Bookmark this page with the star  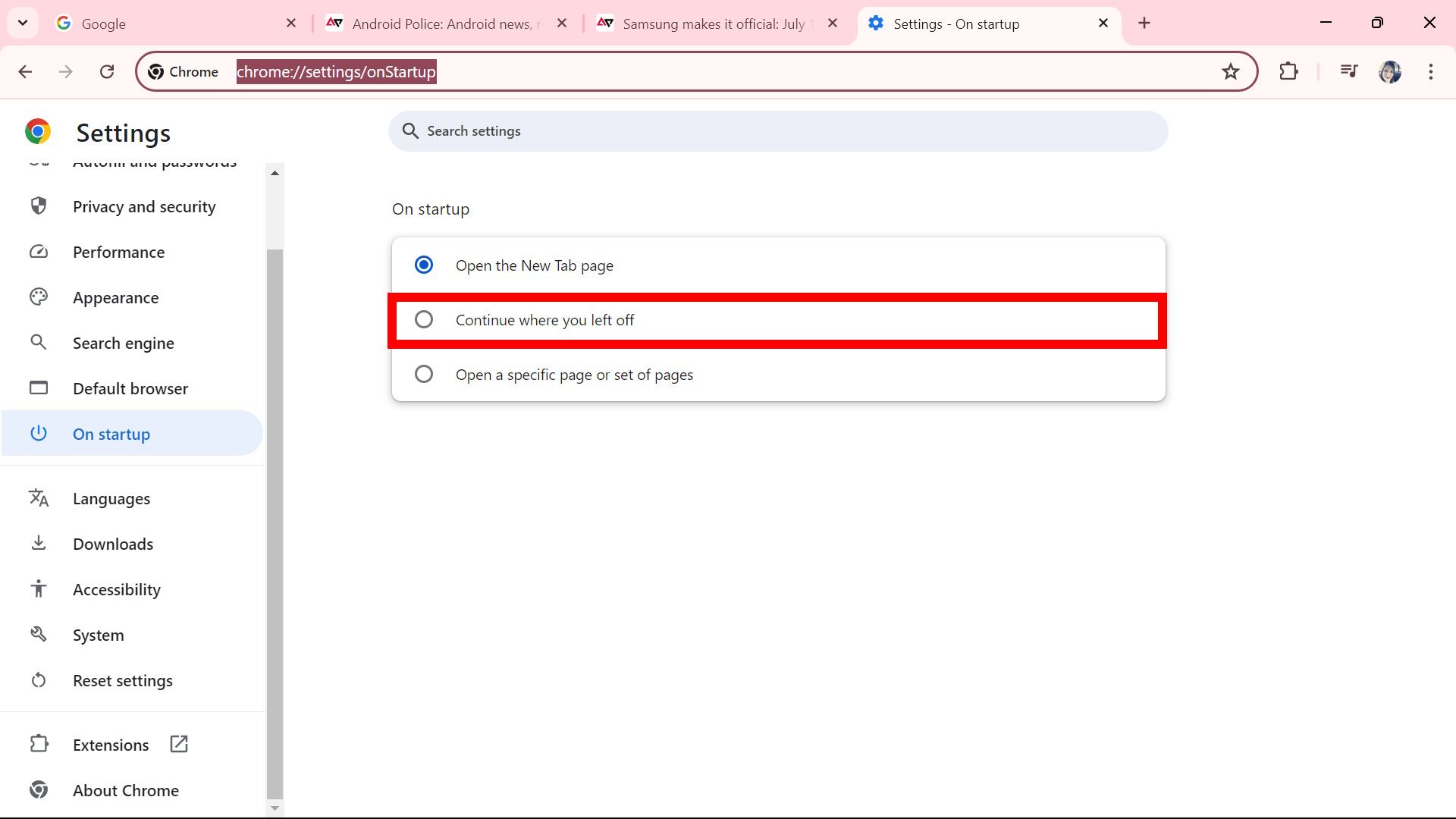[1231, 71]
